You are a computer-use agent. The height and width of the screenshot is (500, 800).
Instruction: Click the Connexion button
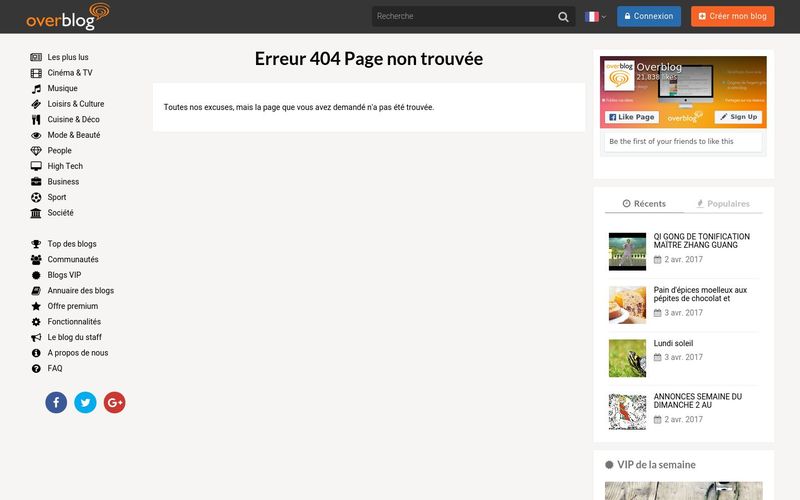648,16
